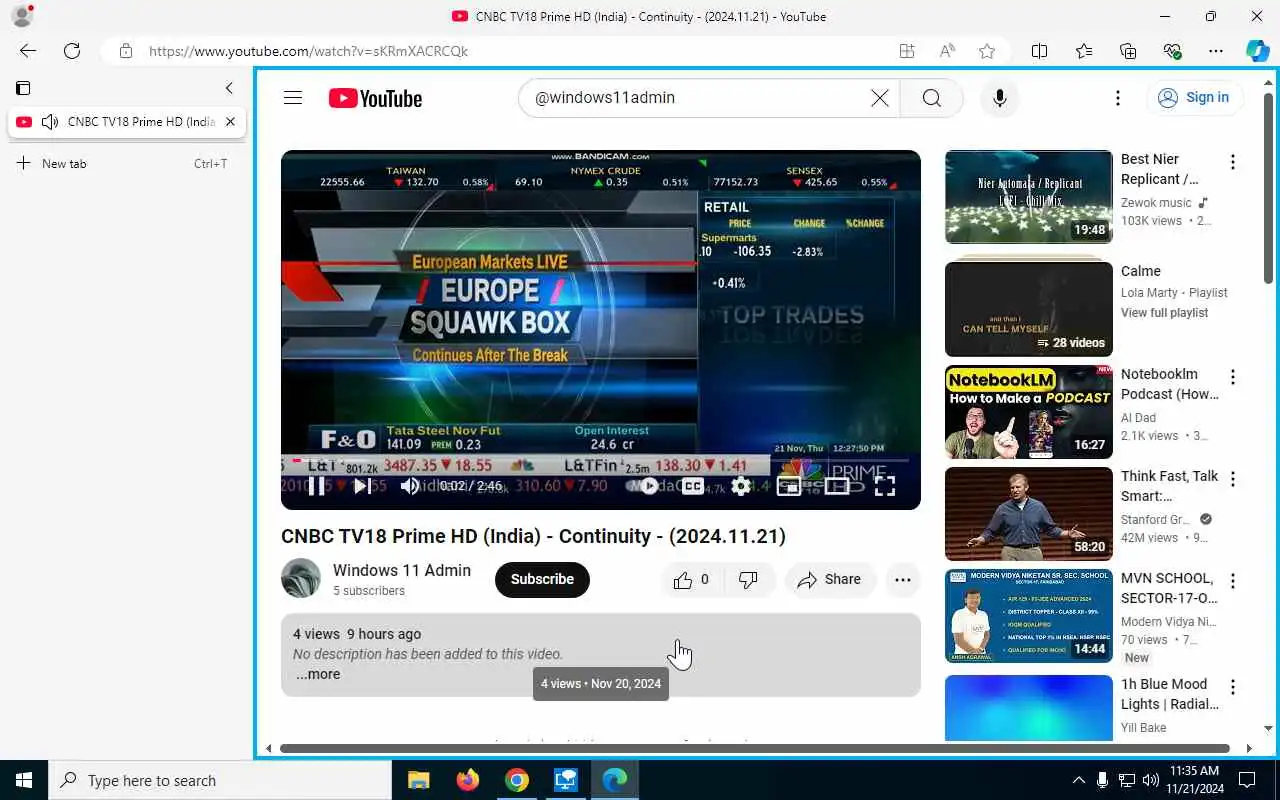Clear the YouTube search query
Screen dimensions: 1280x800
point(880,98)
